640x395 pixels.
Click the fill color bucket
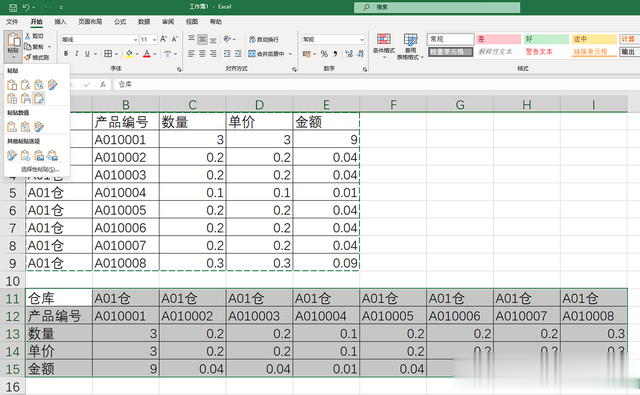129,53
